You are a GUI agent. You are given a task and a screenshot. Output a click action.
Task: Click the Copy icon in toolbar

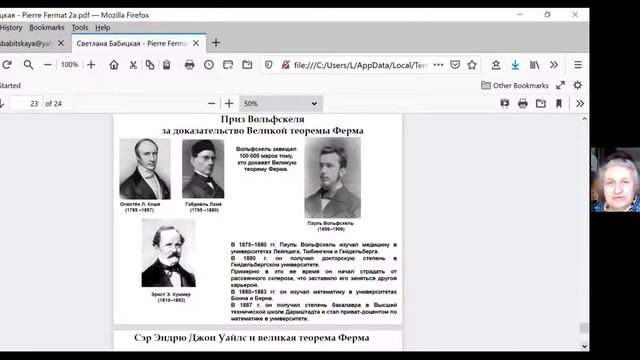(150, 64)
